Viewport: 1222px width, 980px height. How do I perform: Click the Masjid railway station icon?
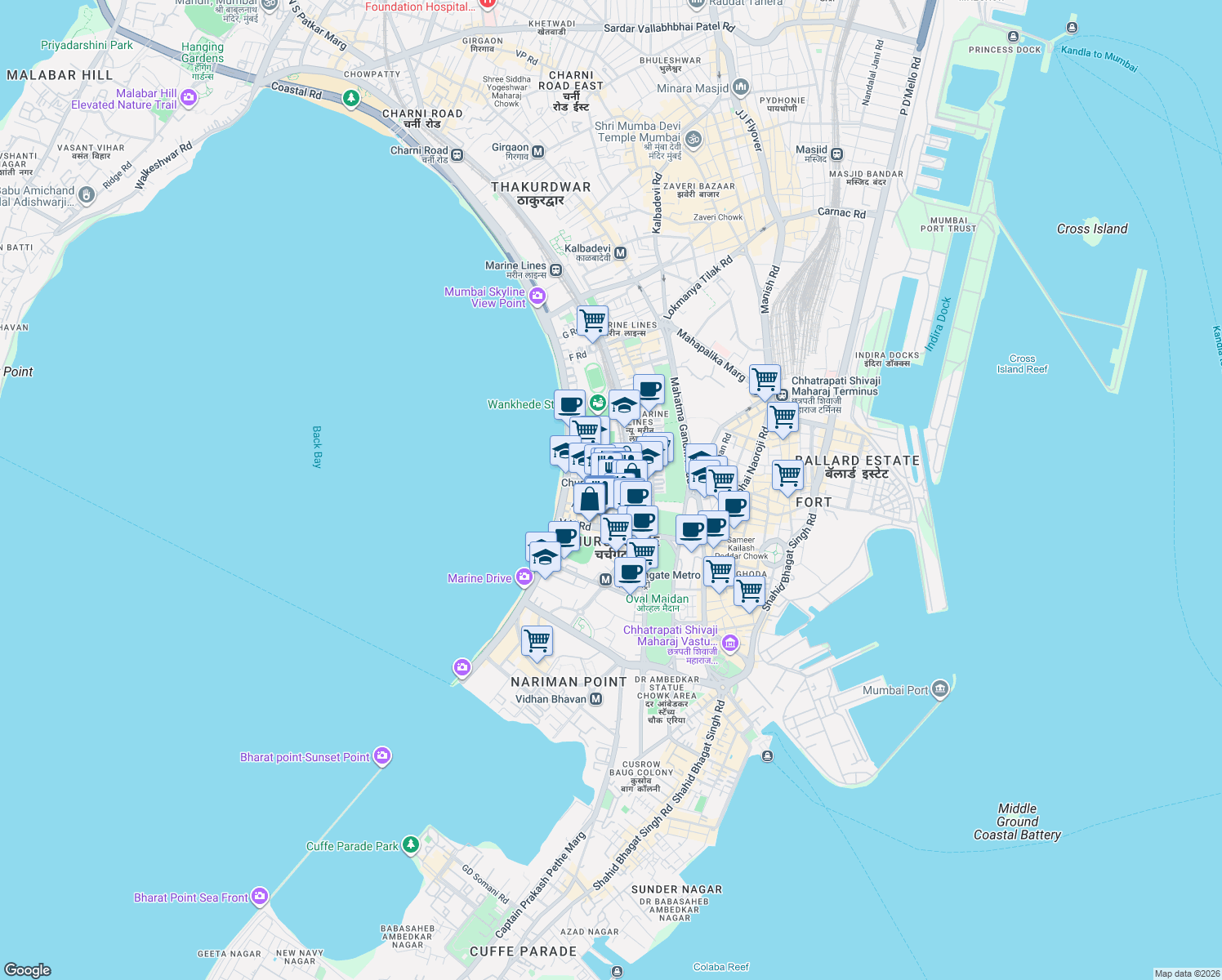tap(836, 154)
